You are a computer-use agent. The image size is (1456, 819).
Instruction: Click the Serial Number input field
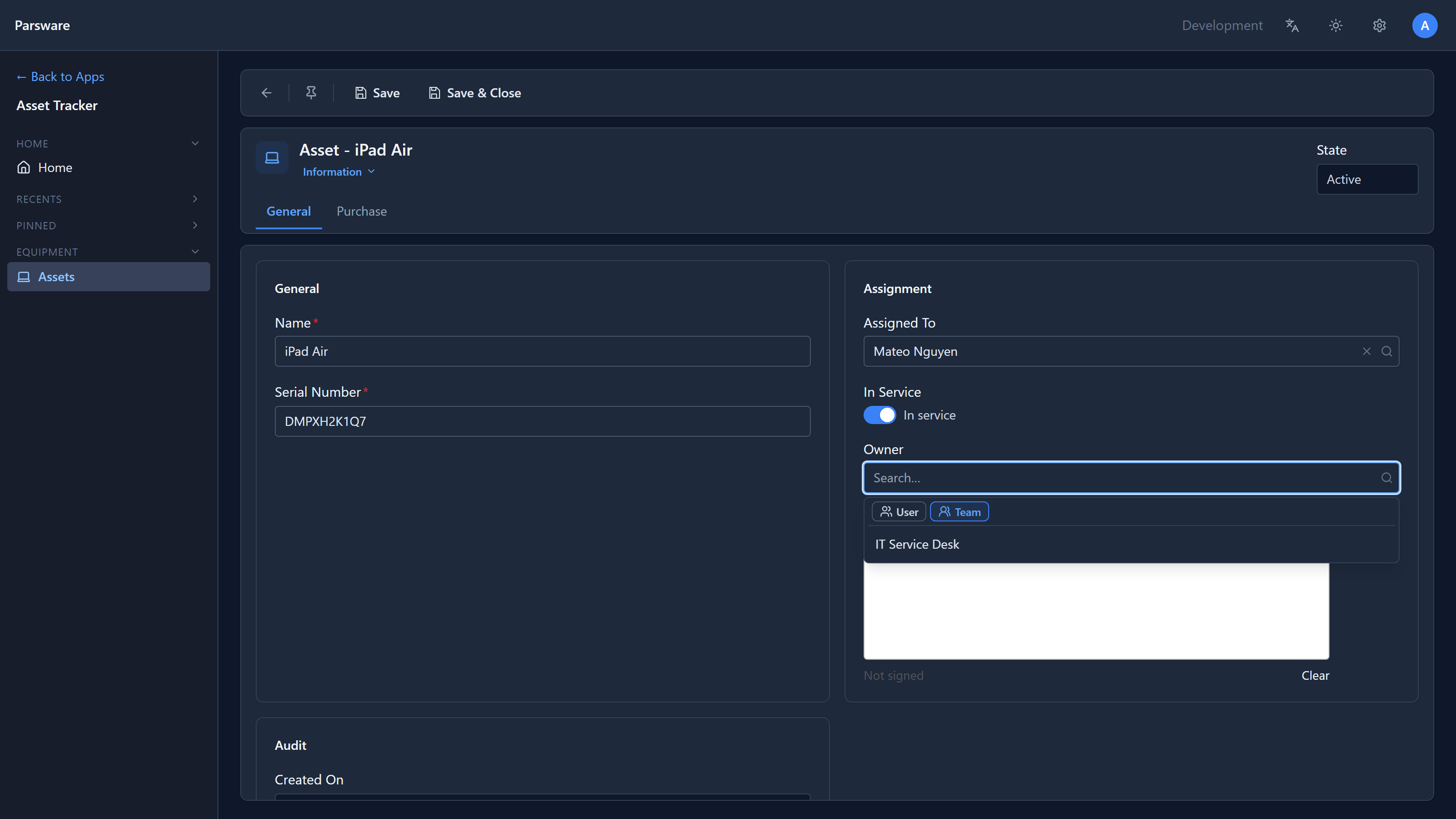(x=542, y=422)
